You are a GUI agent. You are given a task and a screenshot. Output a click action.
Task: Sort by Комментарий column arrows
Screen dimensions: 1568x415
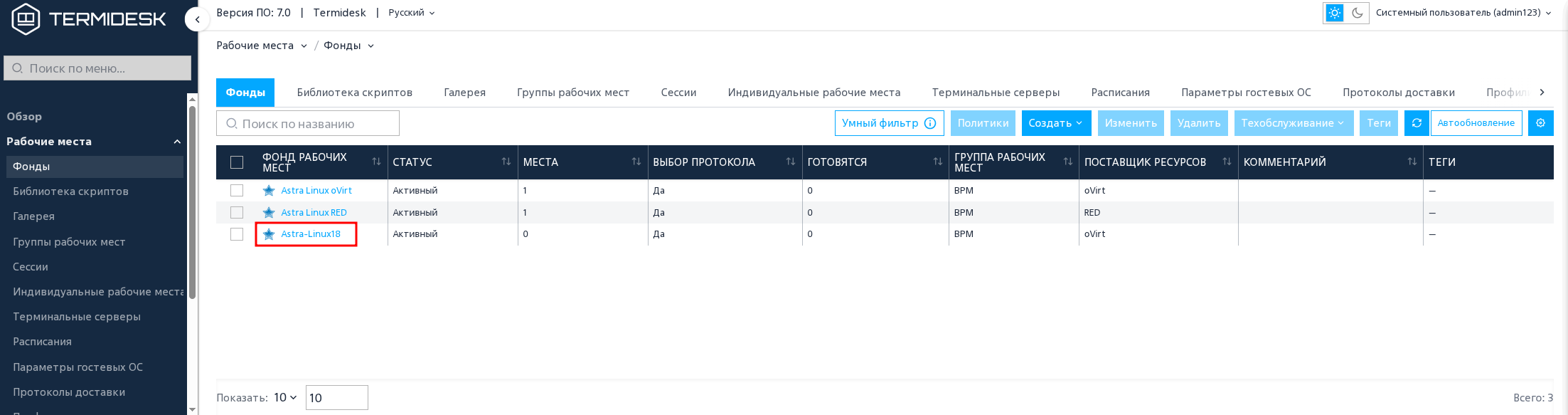[1412, 162]
